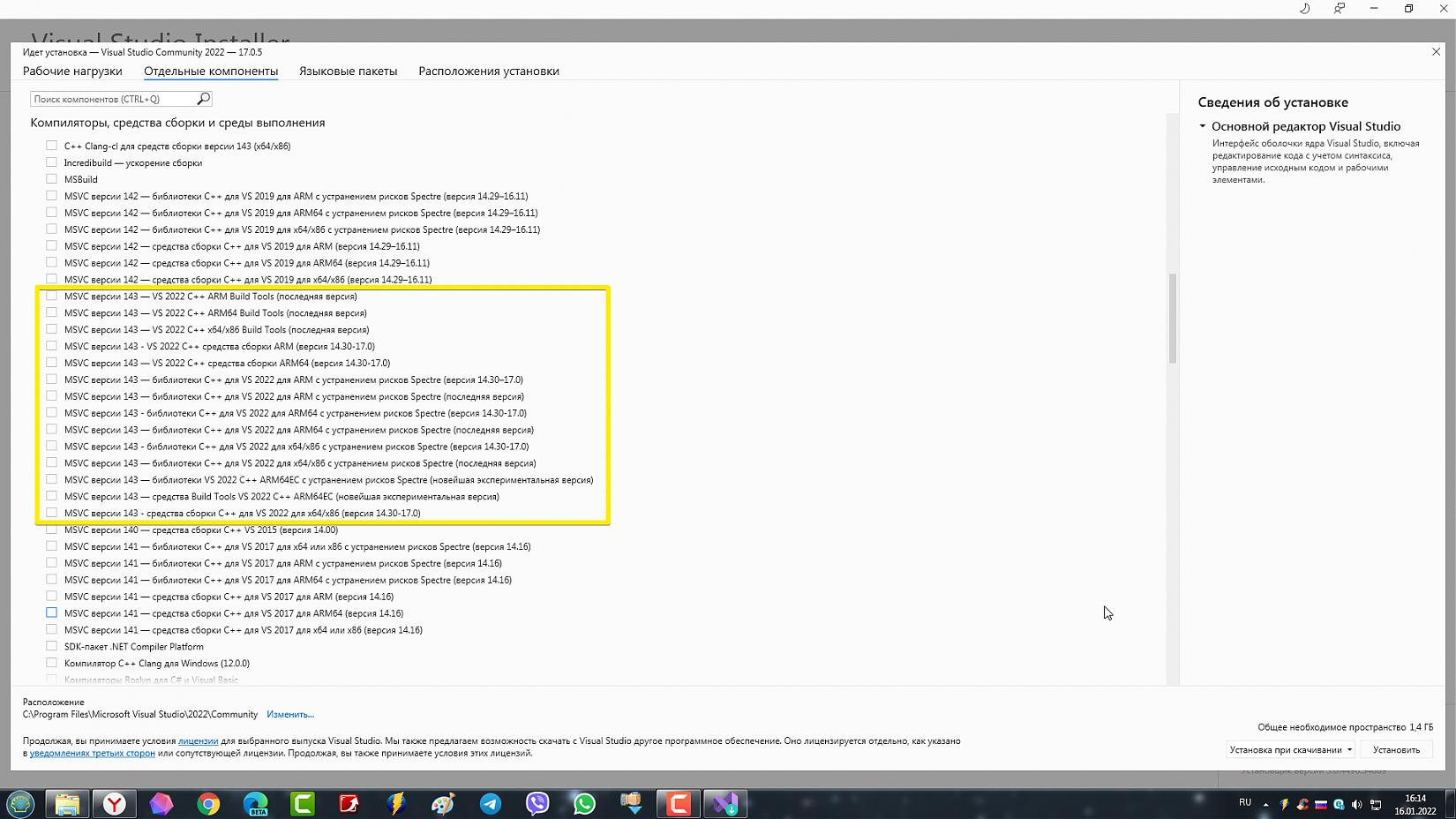Screen dimensions: 1456x819
Task: Go to Расположения установки tab
Action: 489,71
